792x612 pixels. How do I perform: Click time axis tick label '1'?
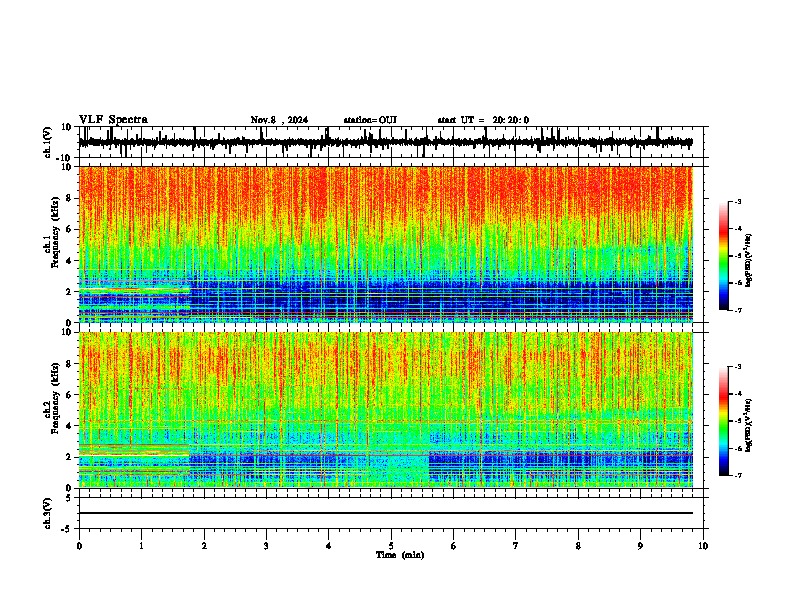pyautogui.click(x=141, y=546)
